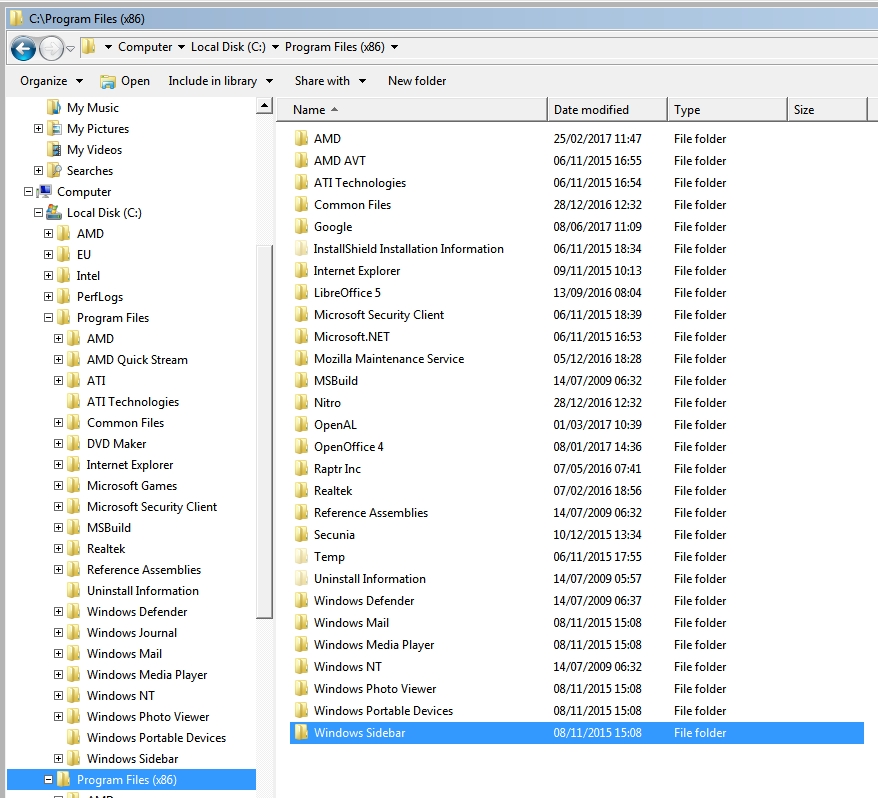Open dropdown arrow after Computer in address bar
Screen dimensions: 878x798
pyautogui.click(x=181, y=47)
